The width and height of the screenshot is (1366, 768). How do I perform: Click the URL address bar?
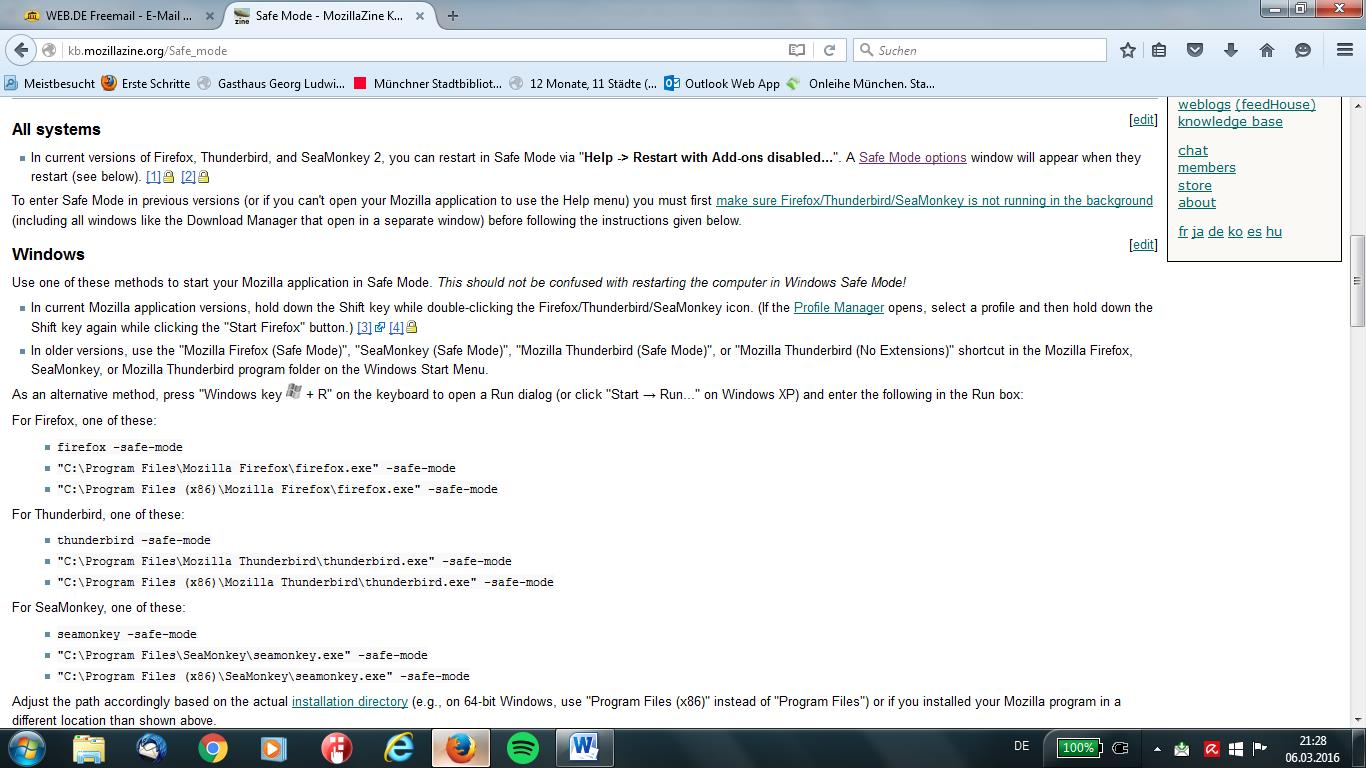425,50
